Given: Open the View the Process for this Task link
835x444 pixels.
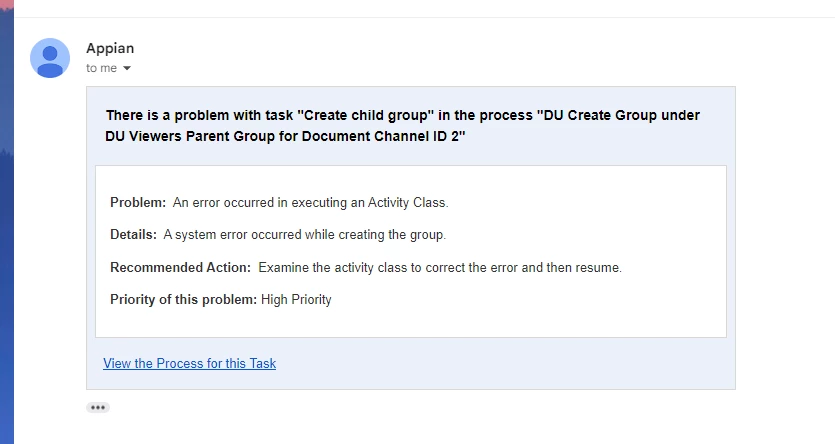Looking at the screenshot, I should pos(190,363).
